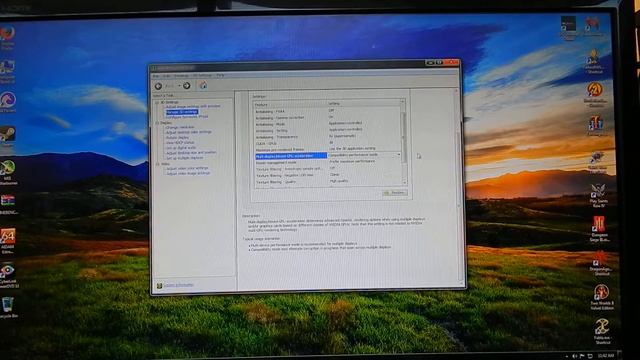The width and height of the screenshot is (640, 360).
Task: Launch MSI Afterburner from the desktop
Action: point(8,171)
